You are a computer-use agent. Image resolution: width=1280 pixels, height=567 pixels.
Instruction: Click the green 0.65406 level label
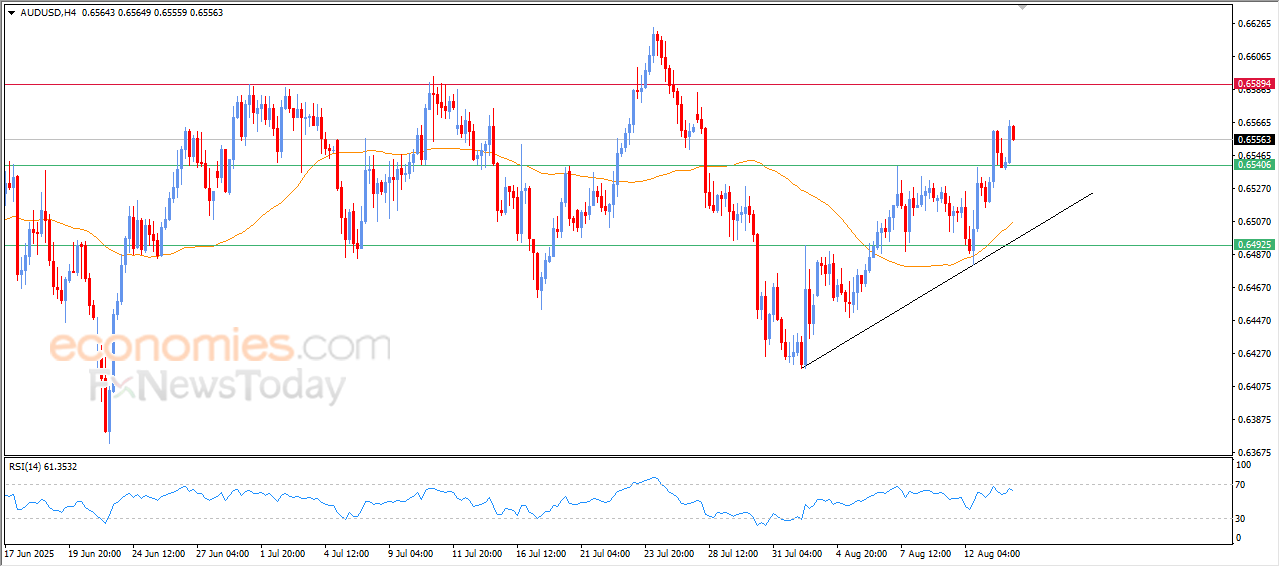[1254, 164]
